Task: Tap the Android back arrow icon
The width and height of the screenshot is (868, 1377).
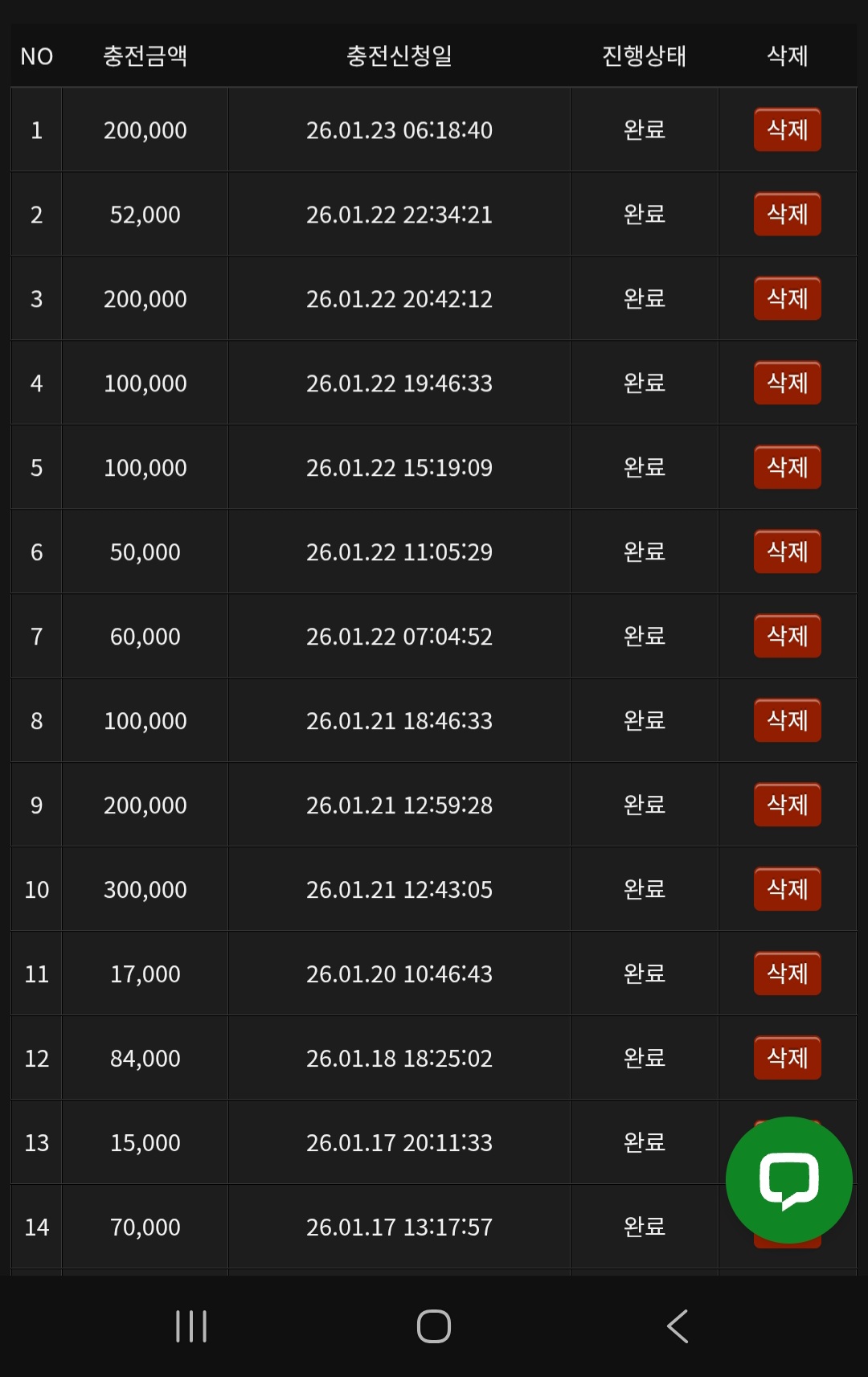Action: [678, 1326]
